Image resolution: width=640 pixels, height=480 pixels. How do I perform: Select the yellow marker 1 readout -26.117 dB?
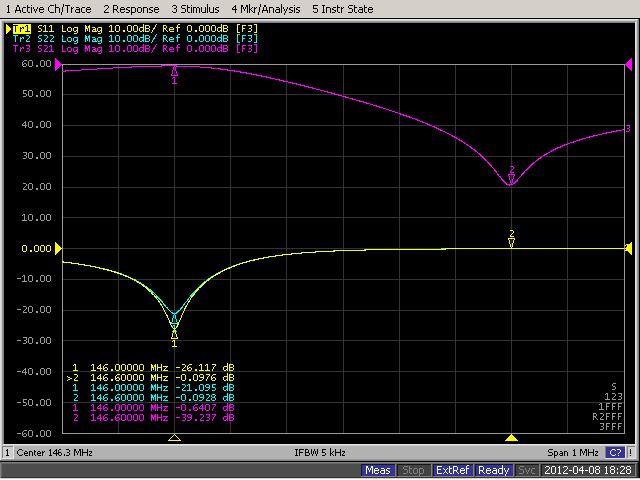(x=153, y=368)
